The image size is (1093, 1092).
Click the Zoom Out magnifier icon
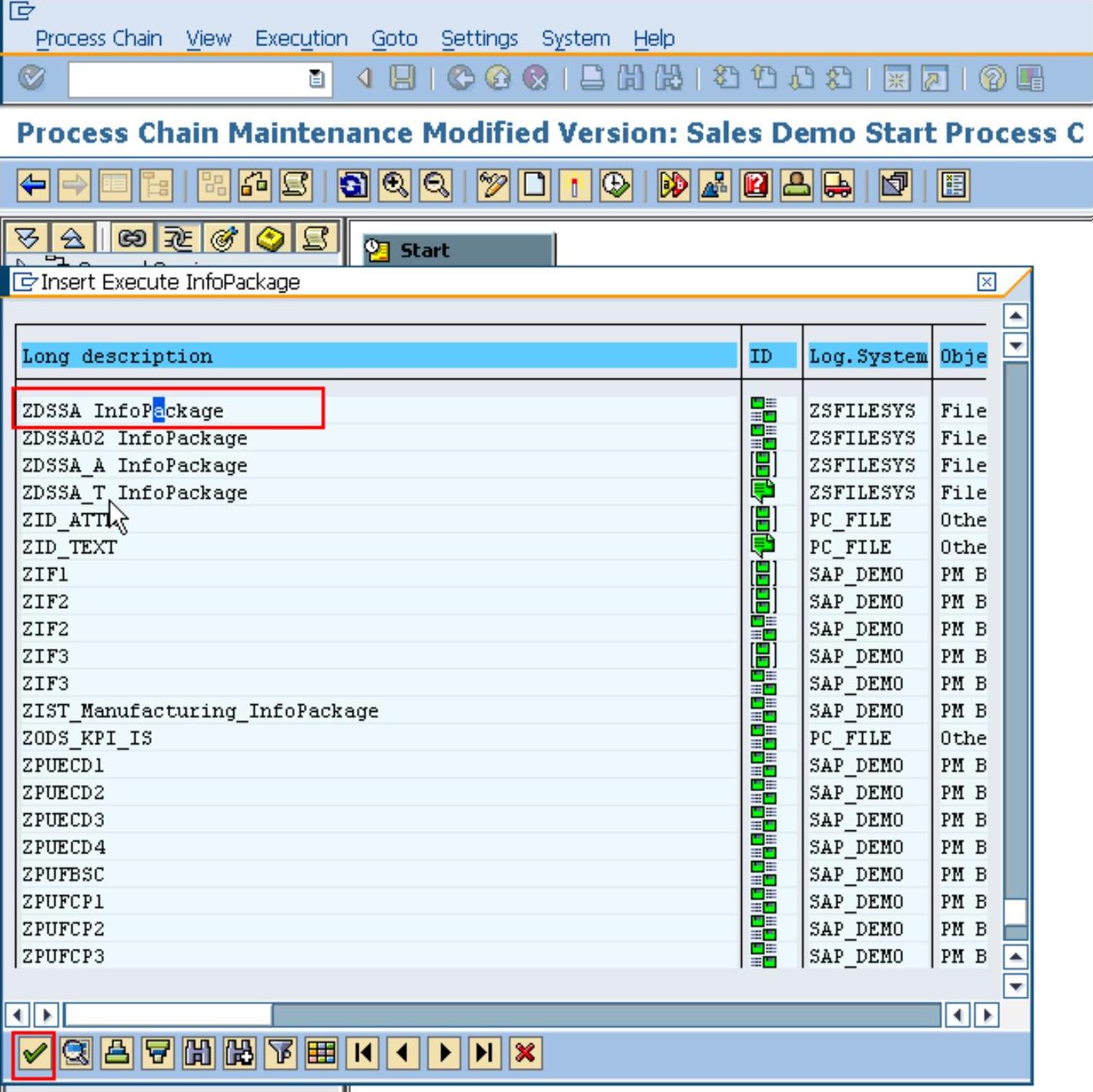[x=436, y=185]
